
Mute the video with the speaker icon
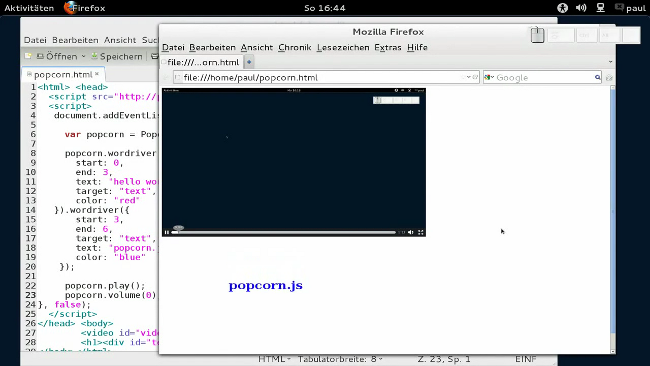410,232
